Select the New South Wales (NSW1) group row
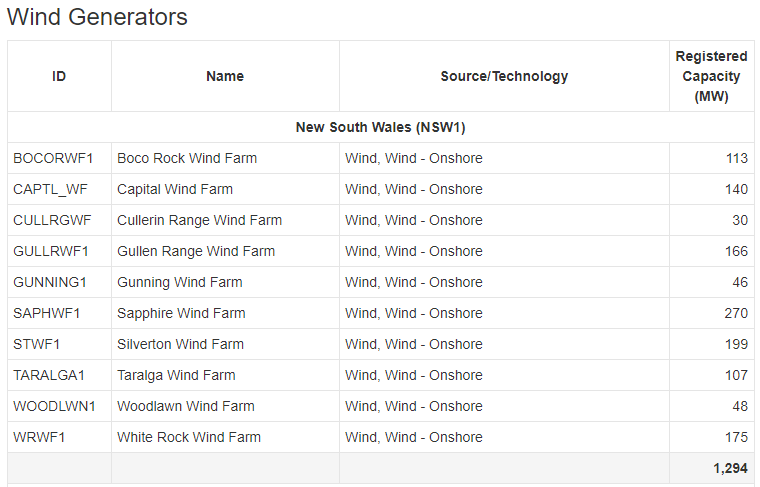 (x=380, y=127)
